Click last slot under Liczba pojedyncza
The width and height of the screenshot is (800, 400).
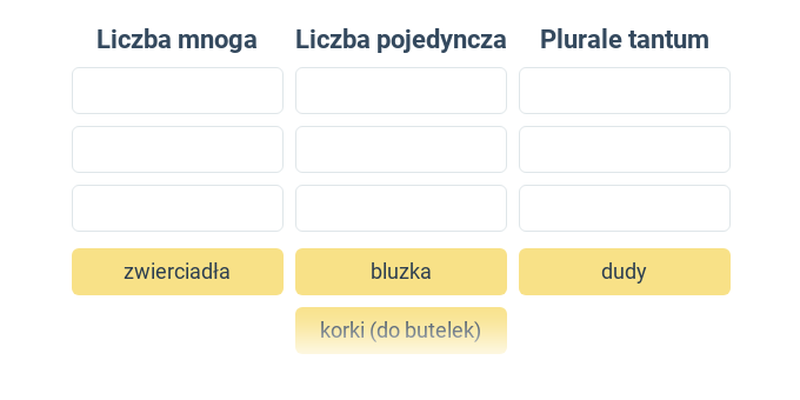click(401, 208)
